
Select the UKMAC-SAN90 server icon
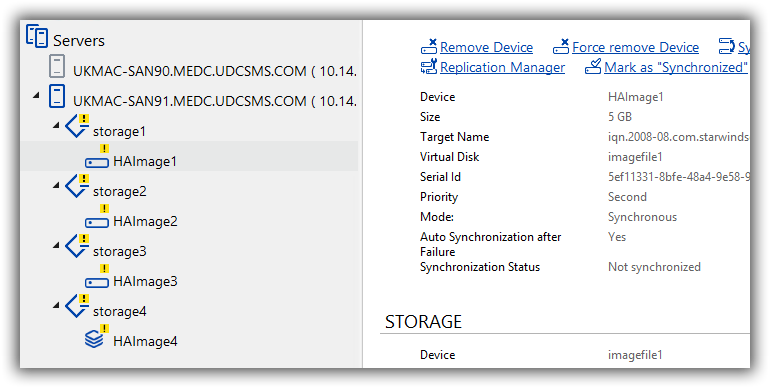tap(57, 66)
